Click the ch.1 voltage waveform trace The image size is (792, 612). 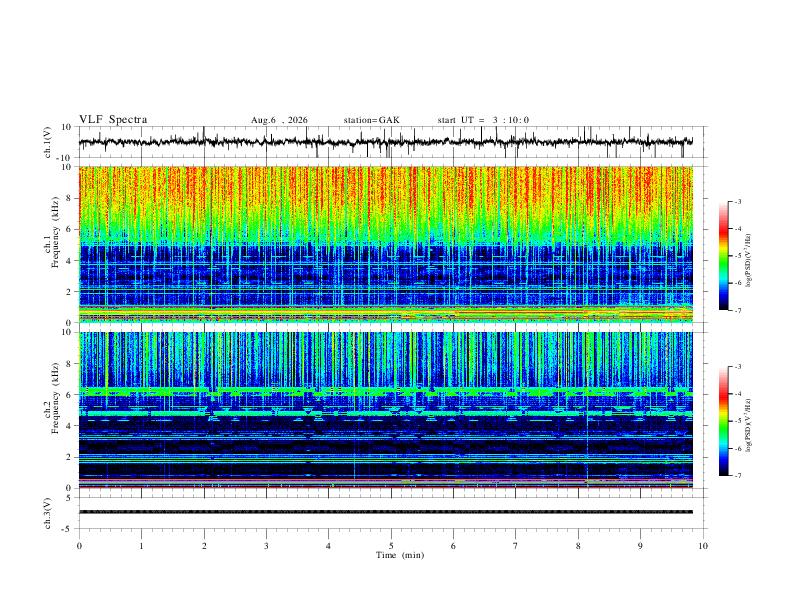(x=386, y=142)
